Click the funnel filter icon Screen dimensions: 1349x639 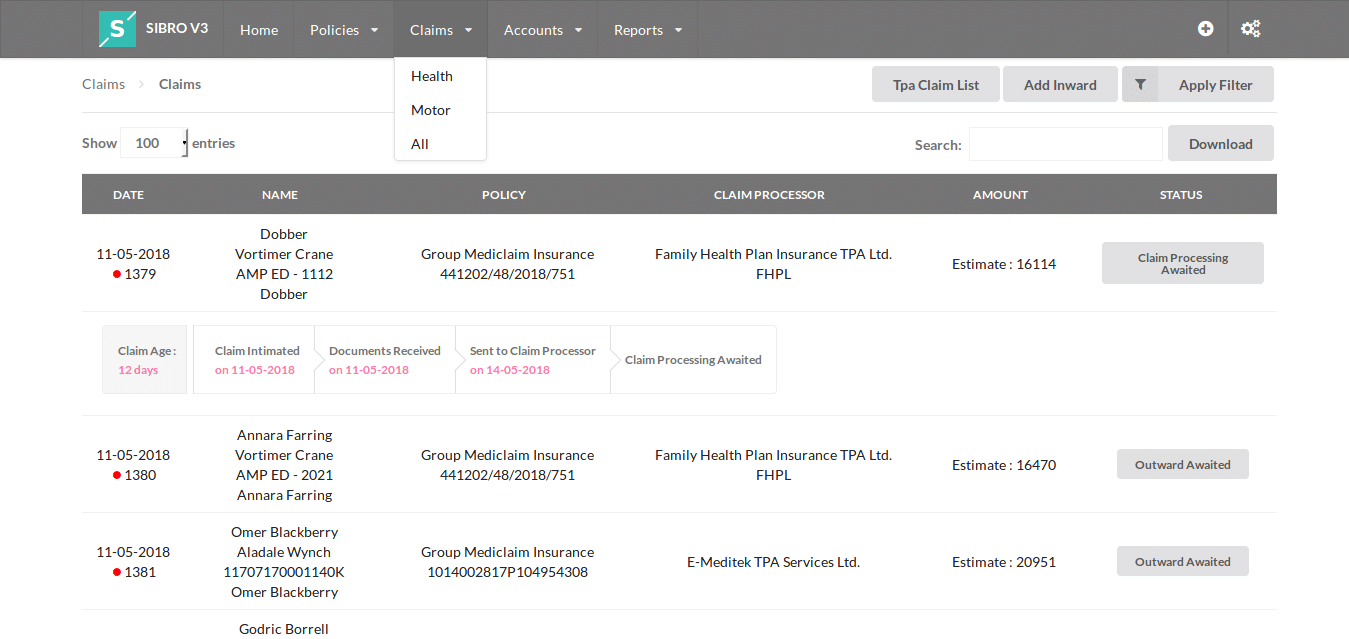pos(1140,85)
